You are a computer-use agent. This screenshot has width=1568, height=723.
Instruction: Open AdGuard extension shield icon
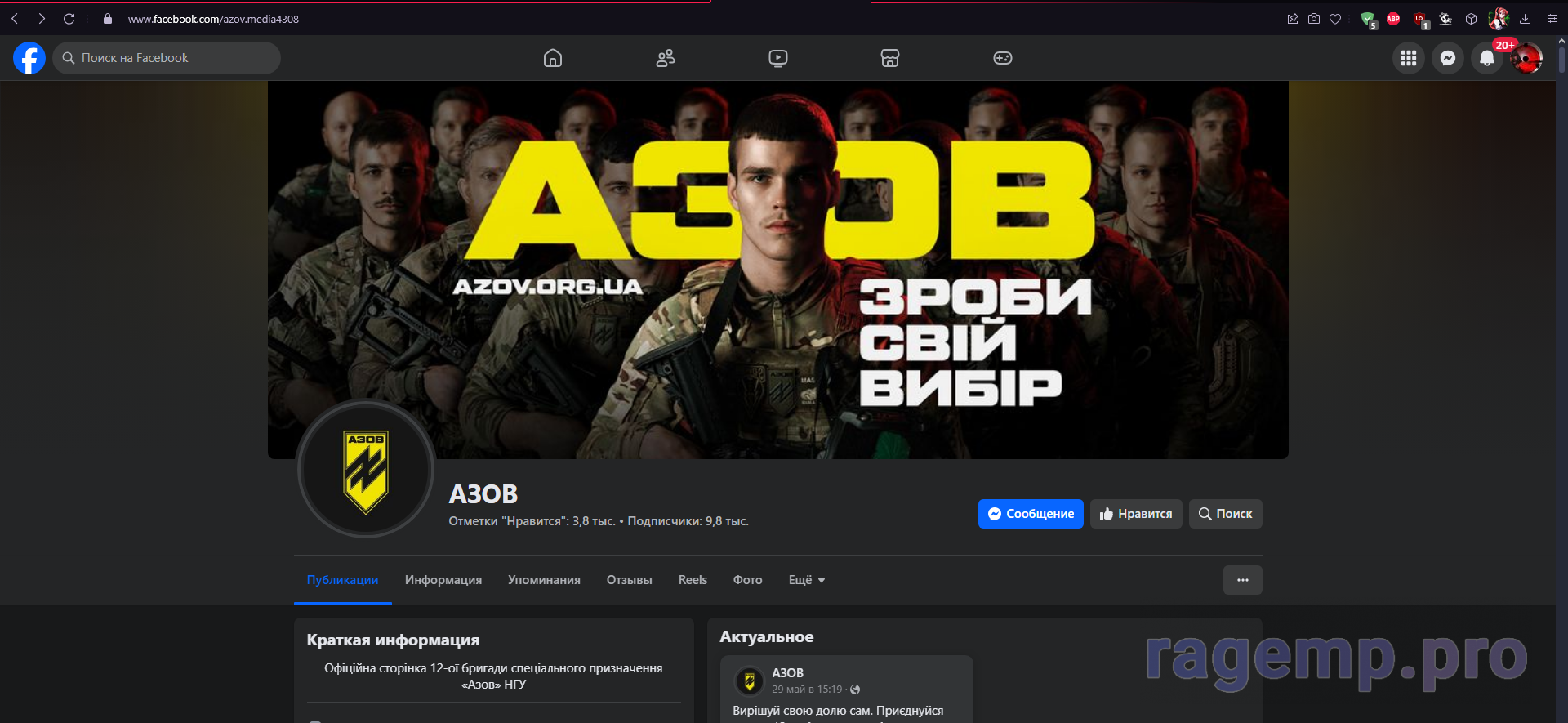[1369, 20]
